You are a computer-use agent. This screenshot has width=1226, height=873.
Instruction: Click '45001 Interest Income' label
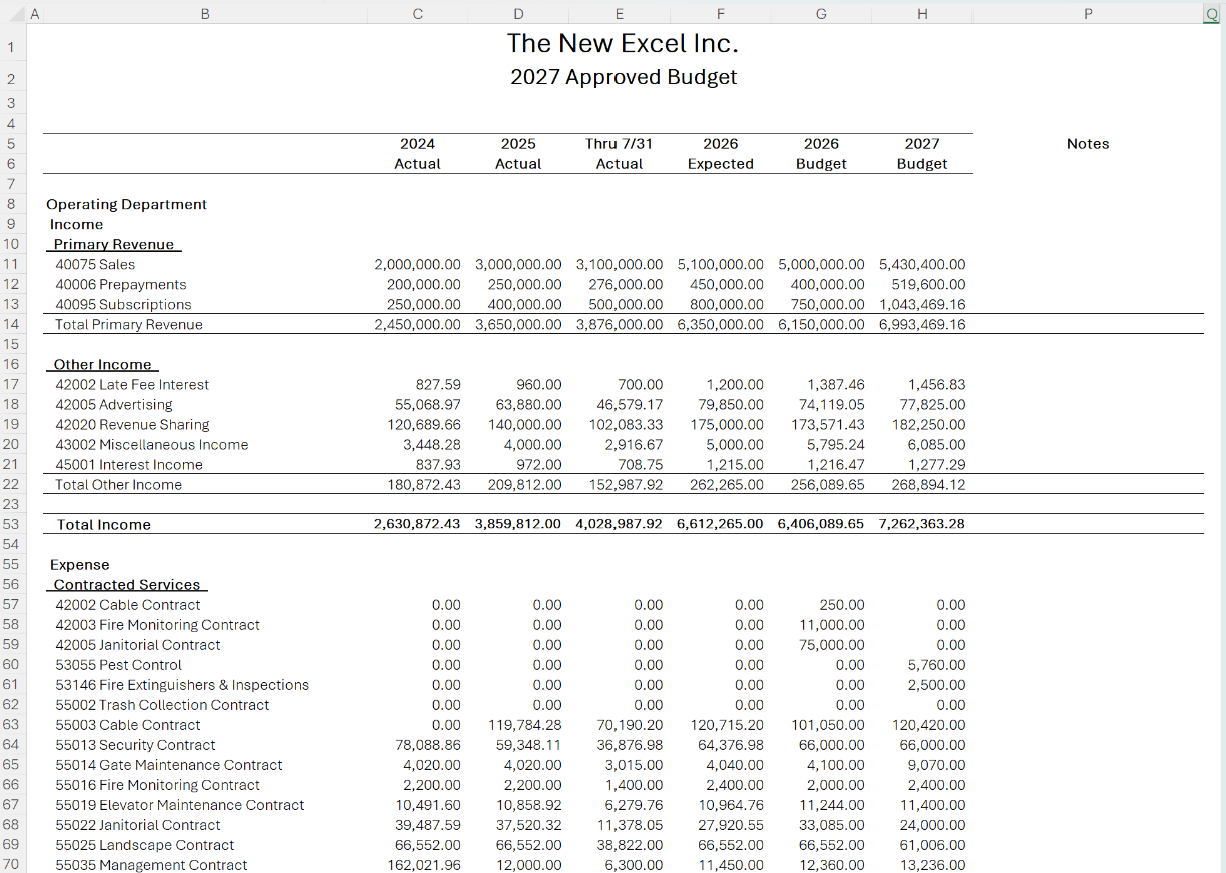click(129, 464)
